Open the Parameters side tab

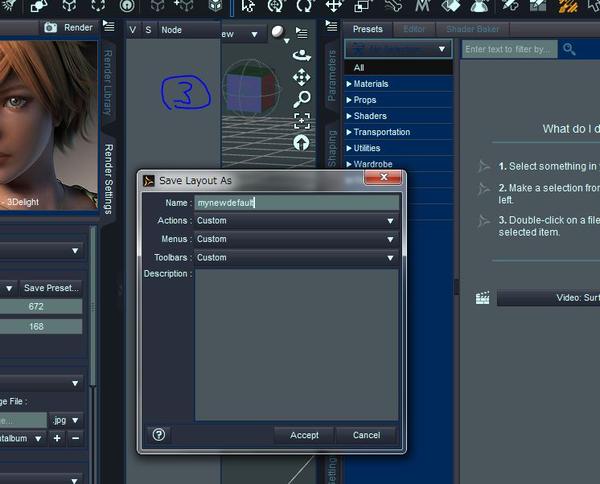(x=331, y=75)
